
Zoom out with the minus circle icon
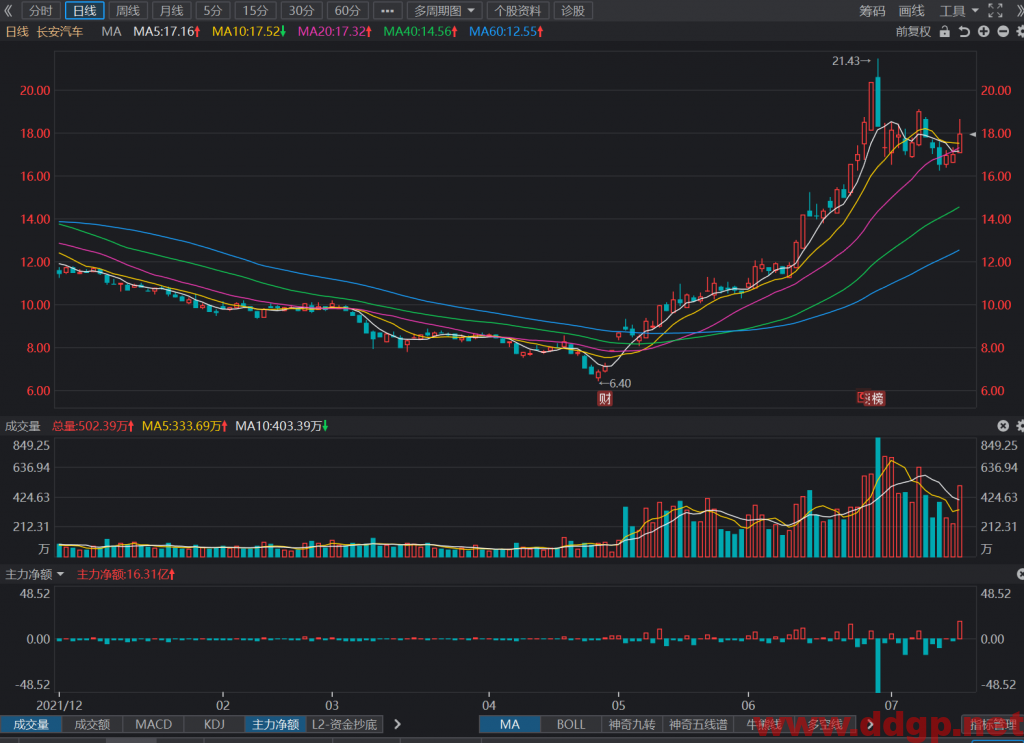click(x=1003, y=31)
